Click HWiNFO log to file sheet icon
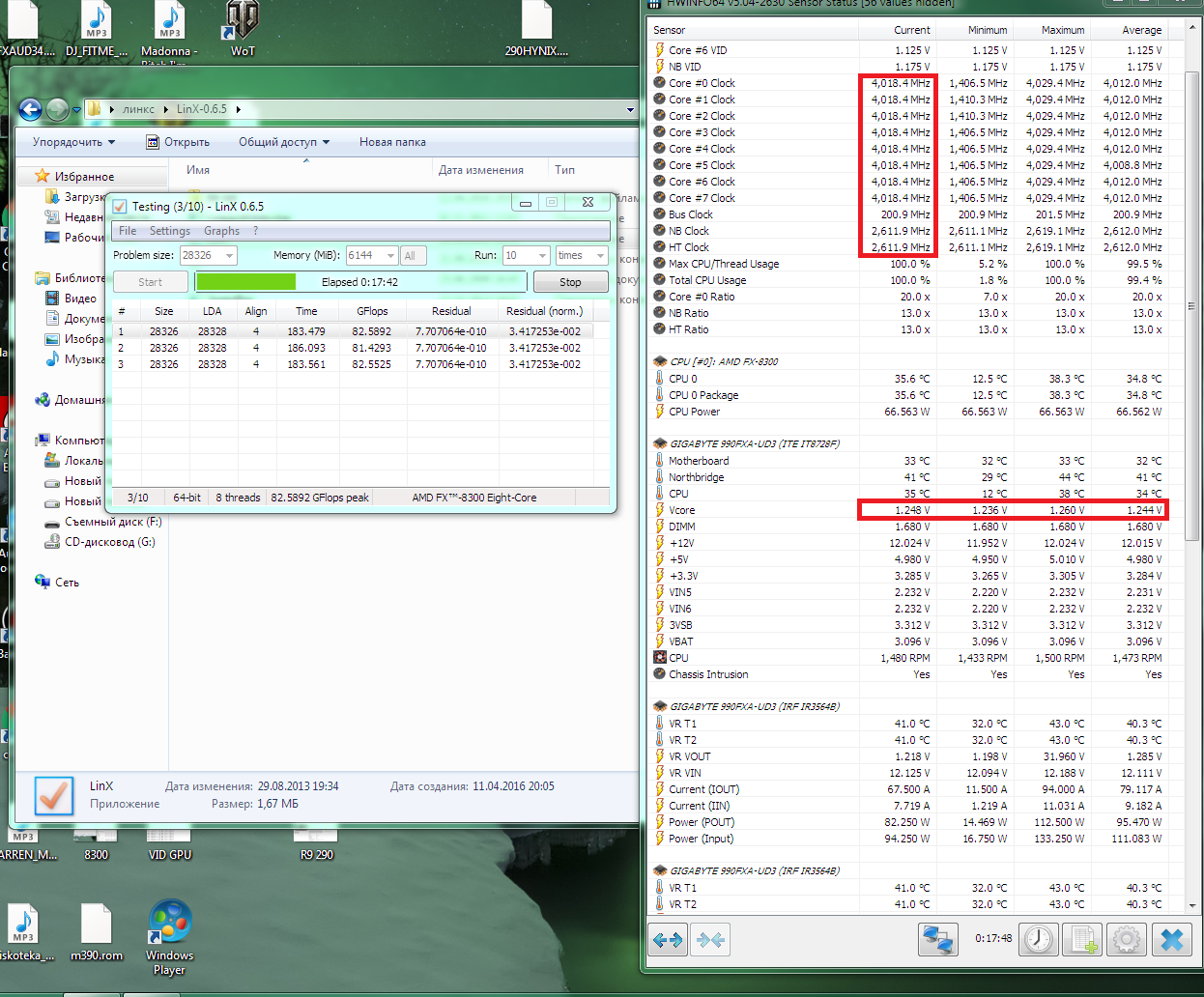The width and height of the screenshot is (1204, 997). (1083, 939)
